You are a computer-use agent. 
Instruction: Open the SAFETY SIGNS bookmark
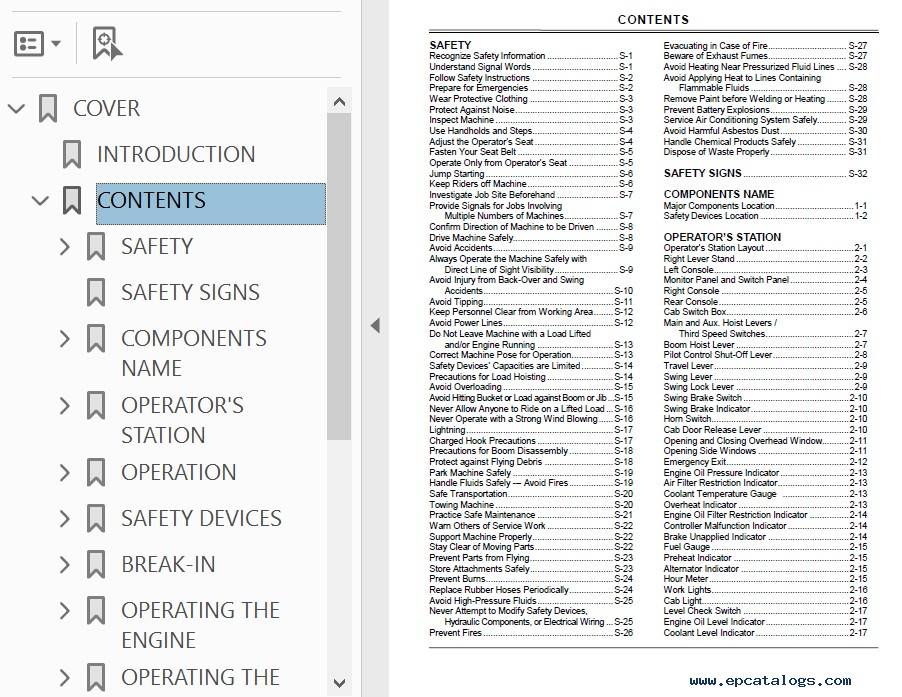(190, 293)
